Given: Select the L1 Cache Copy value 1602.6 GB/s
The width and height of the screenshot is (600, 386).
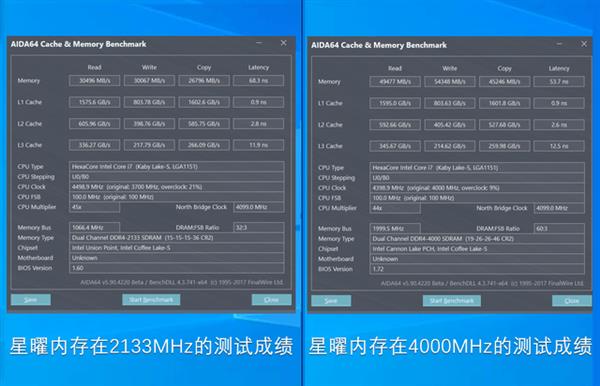Looking at the screenshot, I should (x=204, y=102).
